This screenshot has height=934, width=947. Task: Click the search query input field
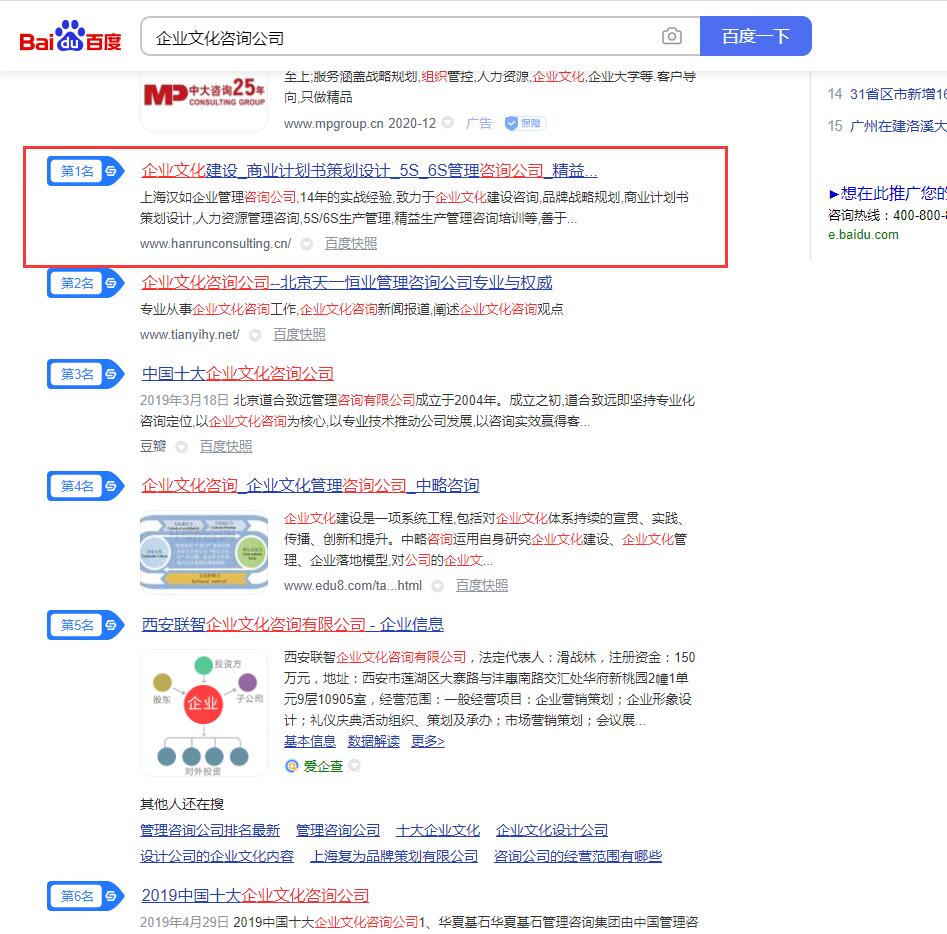click(x=400, y=37)
